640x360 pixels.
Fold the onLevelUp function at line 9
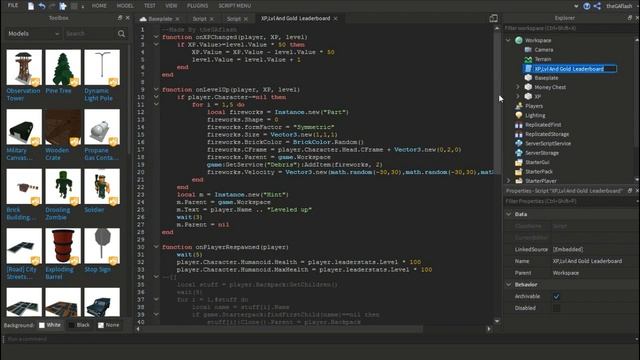(x=156, y=89)
